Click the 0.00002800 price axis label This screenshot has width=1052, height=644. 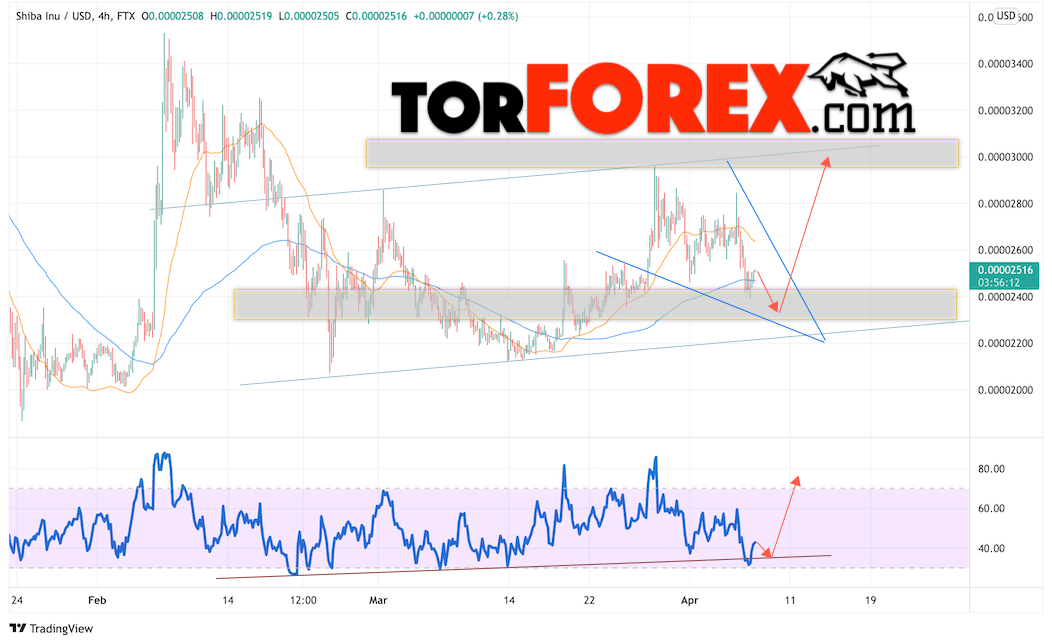(x=1005, y=204)
